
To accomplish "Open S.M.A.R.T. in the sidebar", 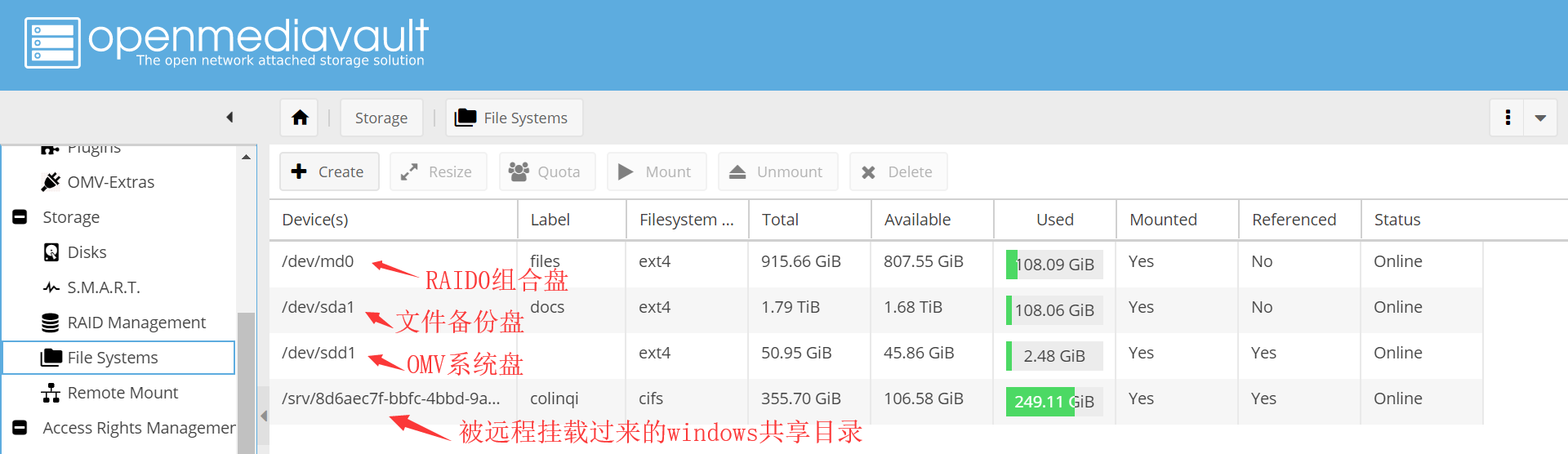I will pos(104,287).
